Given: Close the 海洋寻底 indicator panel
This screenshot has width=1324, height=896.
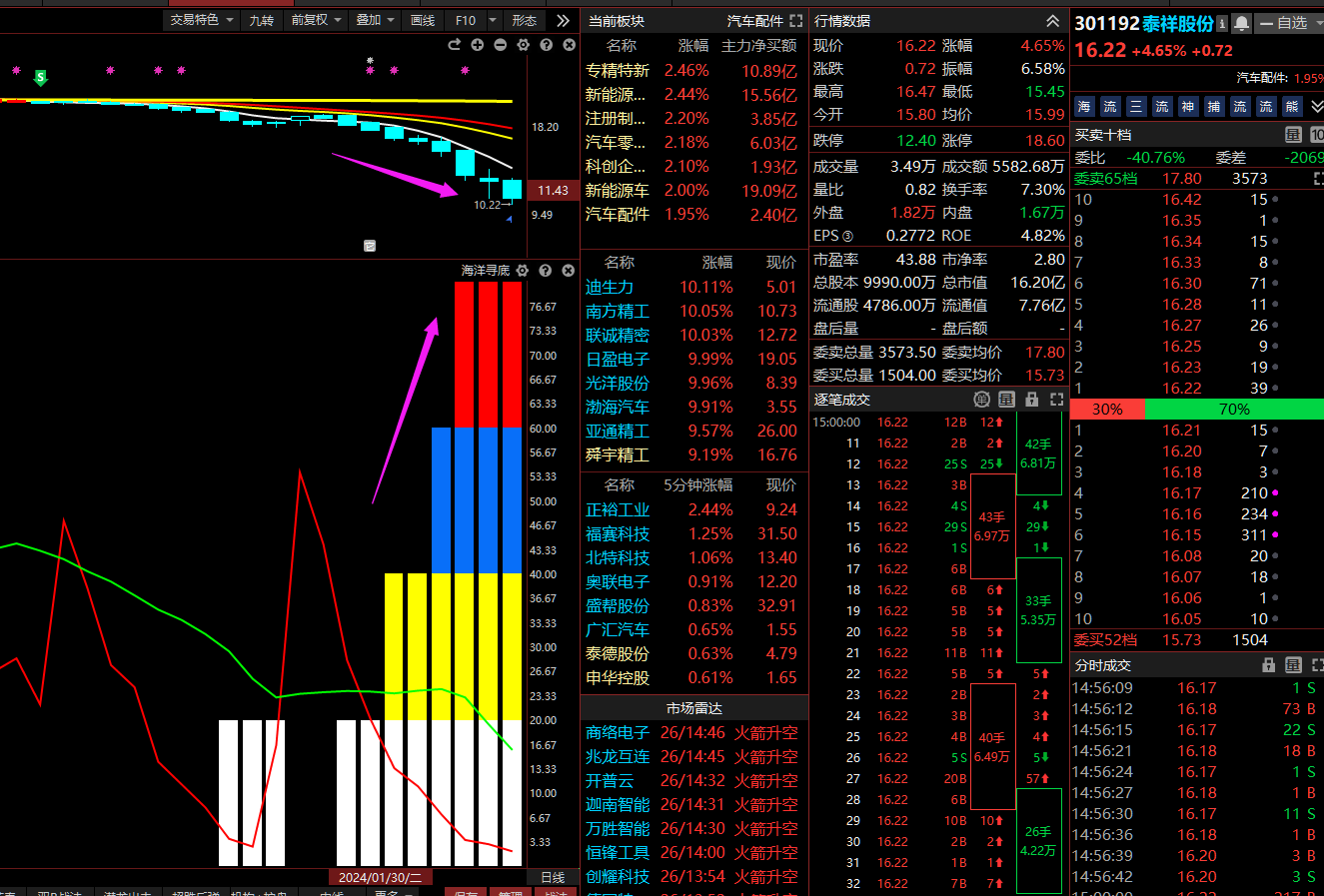Looking at the screenshot, I should pyautogui.click(x=569, y=271).
